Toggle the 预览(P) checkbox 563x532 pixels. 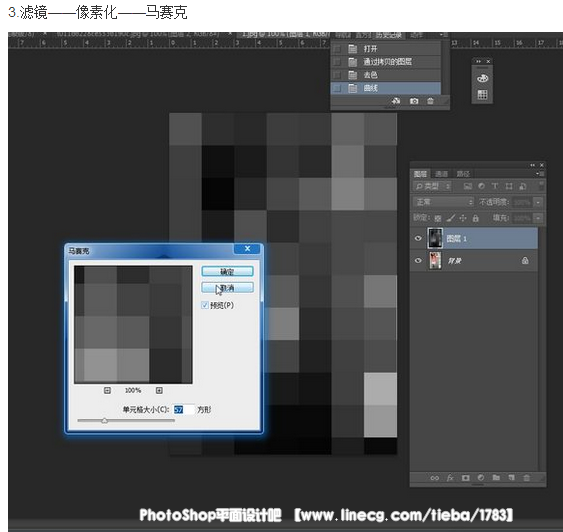pyautogui.click(x=205, y=305)
